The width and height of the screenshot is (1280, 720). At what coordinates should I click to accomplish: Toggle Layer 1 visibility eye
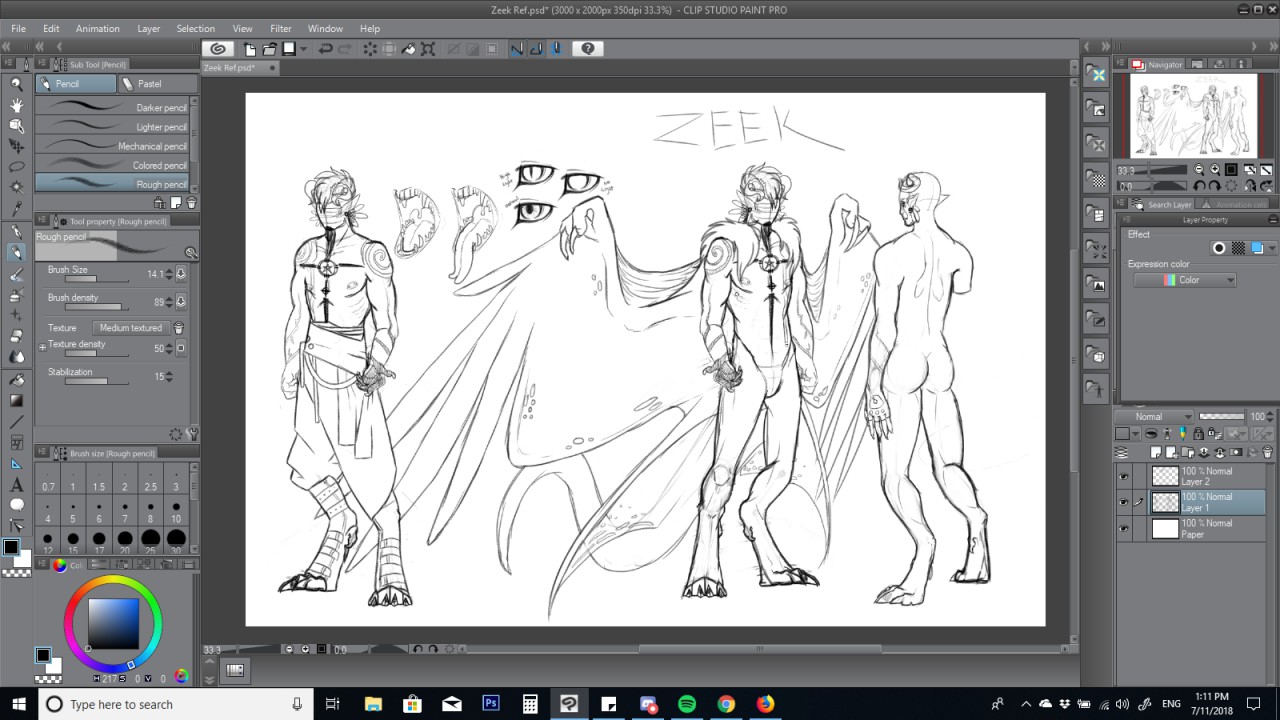1123,502
